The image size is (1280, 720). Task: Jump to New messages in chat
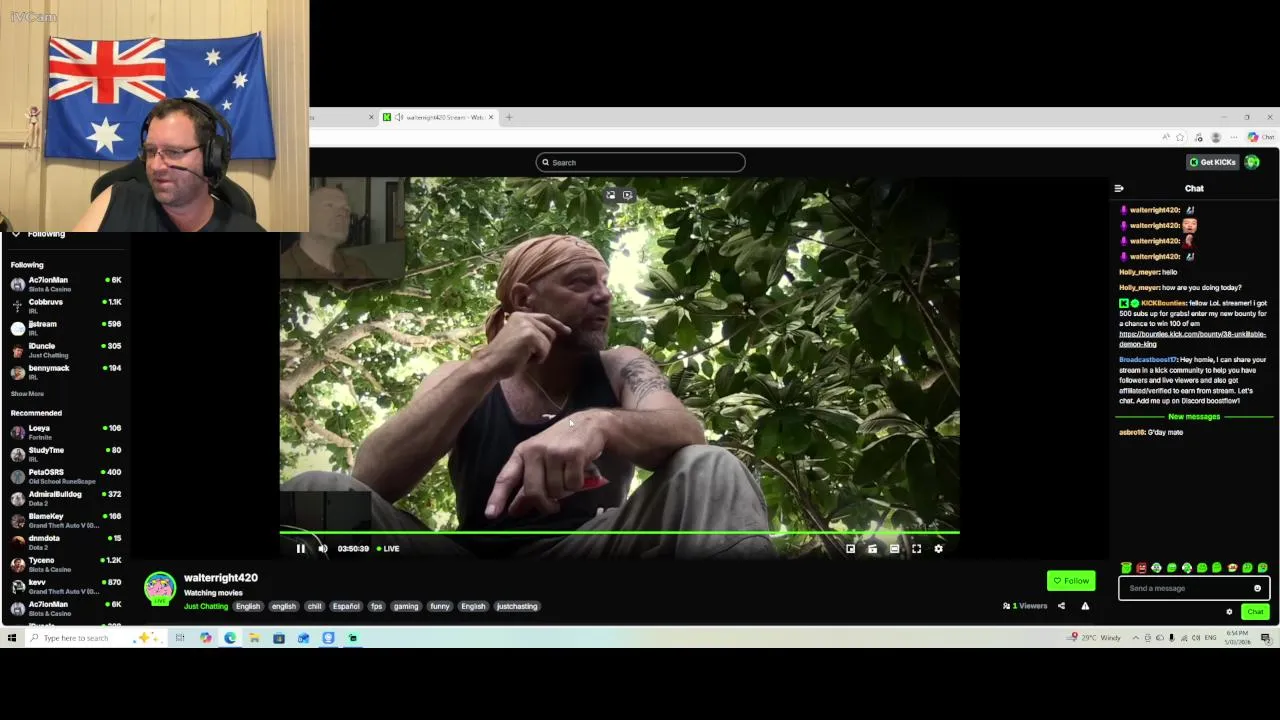[1194, 416]
